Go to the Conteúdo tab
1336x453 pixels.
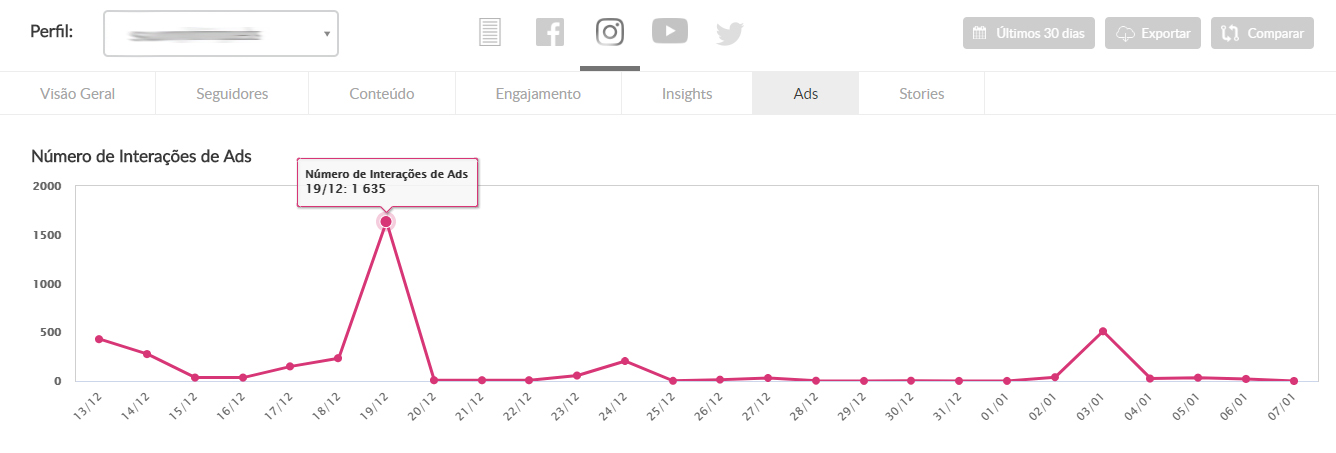(x=382, y=94)
